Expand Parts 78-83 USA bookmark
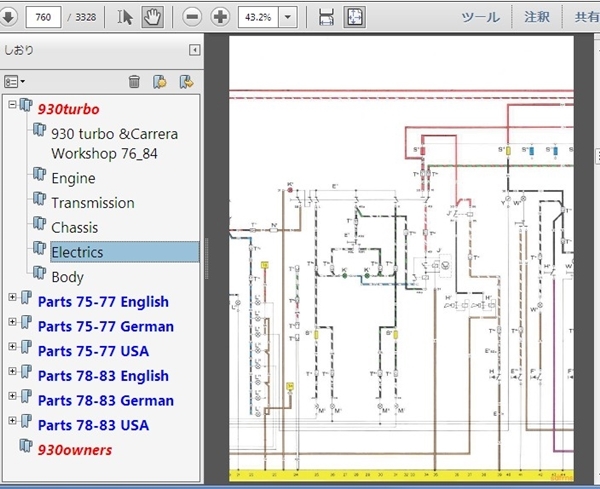This screenshot has width=600, height=489. pos(12,420)
